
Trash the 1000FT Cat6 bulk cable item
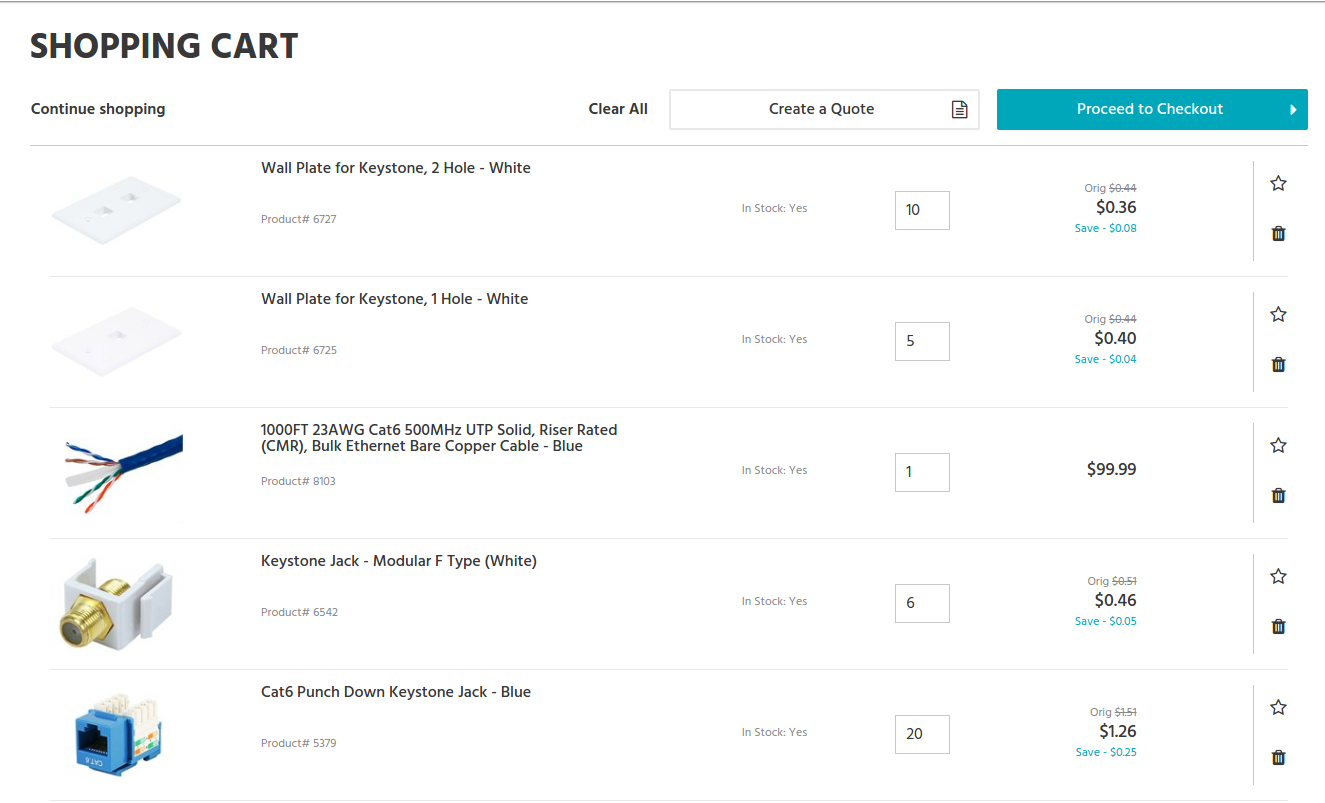[x=1278, y=496]
